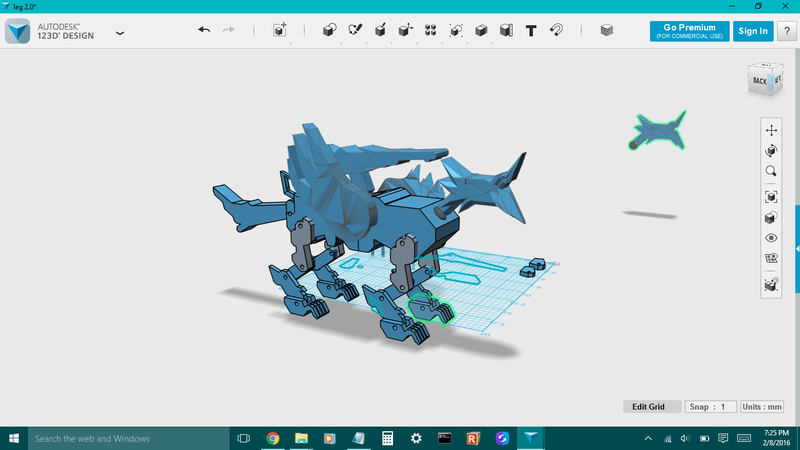Select the Zoom magnifier tool
This screenshot has height=450, width=800.
771,171
